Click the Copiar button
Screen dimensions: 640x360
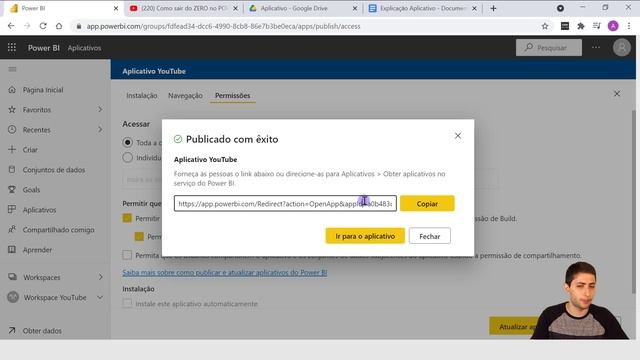tap(427, 203)
